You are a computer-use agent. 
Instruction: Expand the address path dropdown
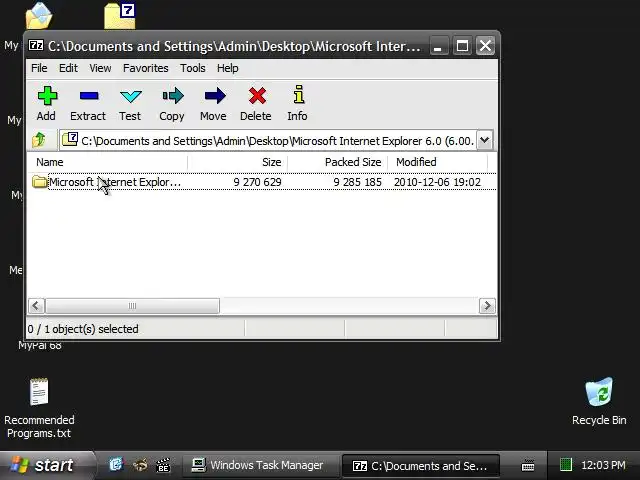click(x=484, y=140)
